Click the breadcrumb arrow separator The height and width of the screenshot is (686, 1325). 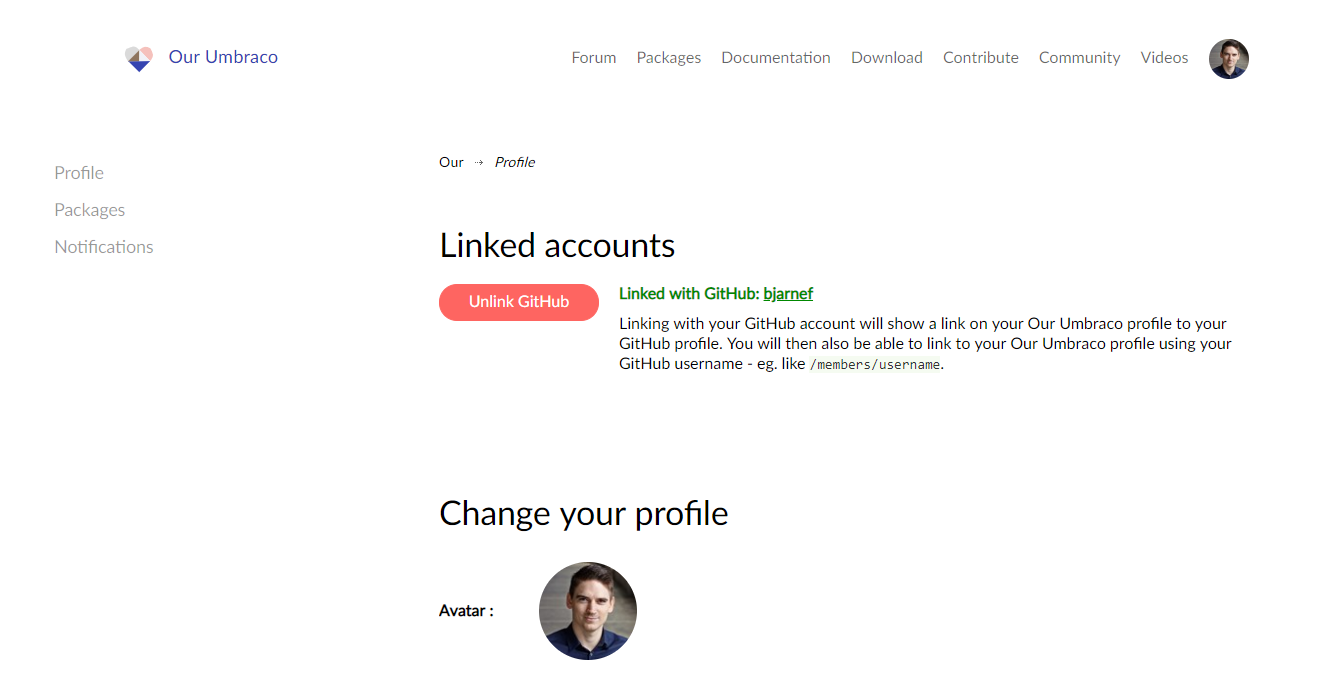click(477, 161)
